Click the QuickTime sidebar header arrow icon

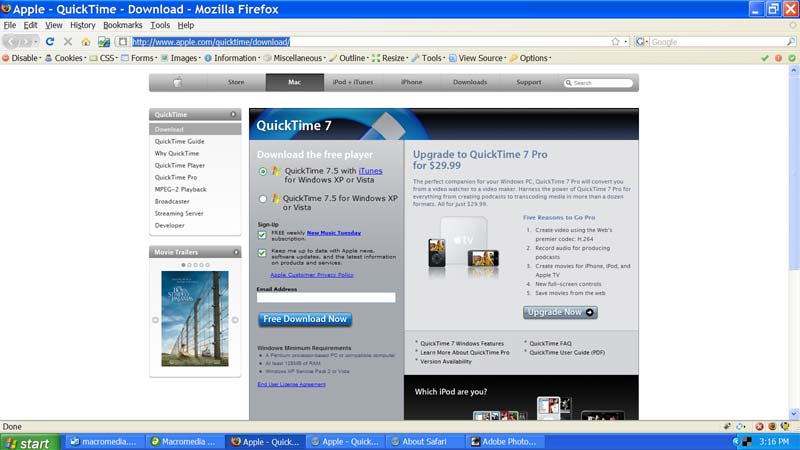click(234, 114)
